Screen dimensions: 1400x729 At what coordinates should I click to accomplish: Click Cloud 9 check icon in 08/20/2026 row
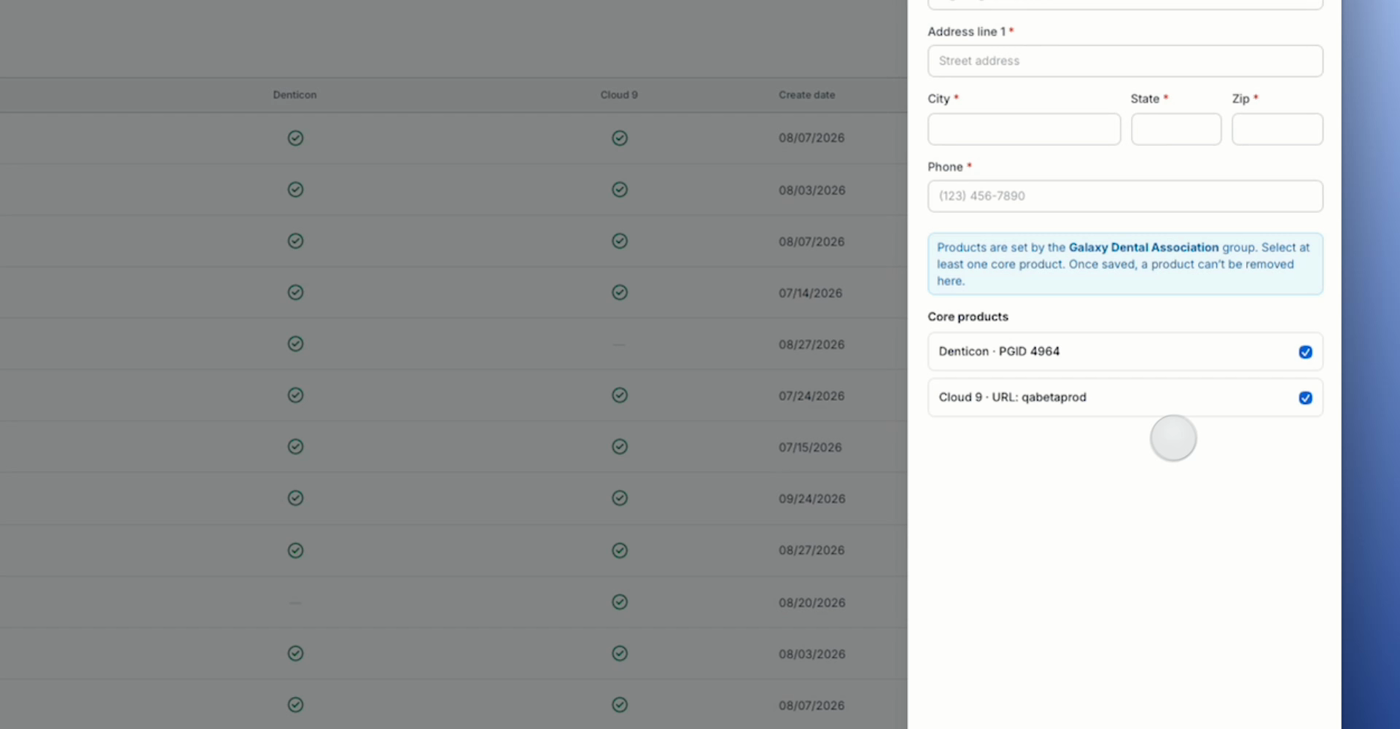pyautogui.click(x=620, y=602)
